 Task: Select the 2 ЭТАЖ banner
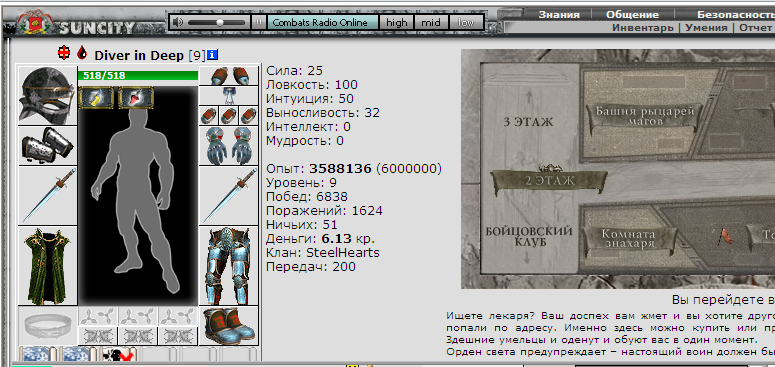point(549,181)
